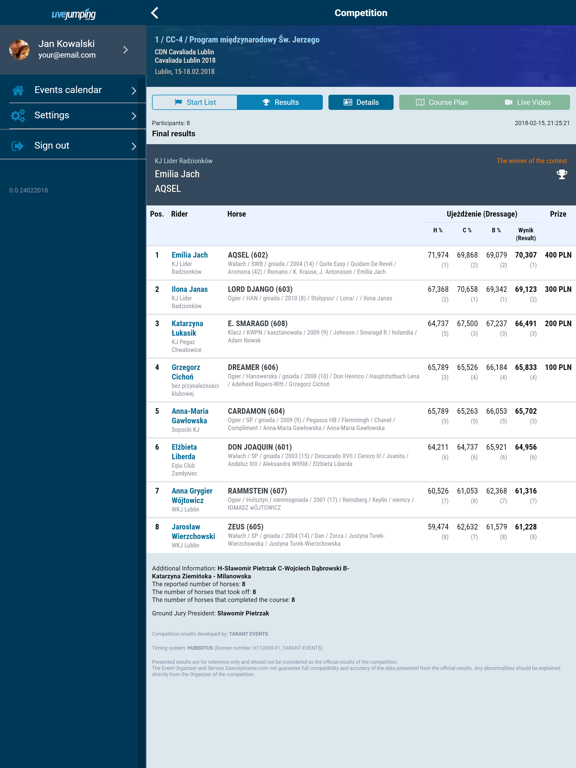
Task: Open rider Anna-Maria Gawłowska link
Action: [x=190, y=416]
